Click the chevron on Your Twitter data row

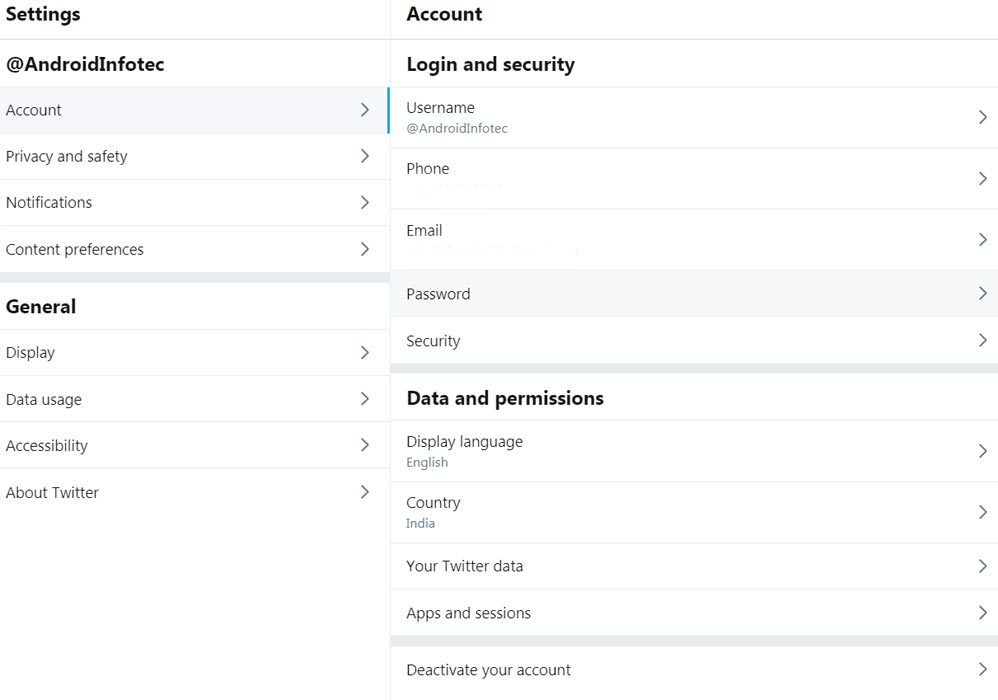point(983,566)
